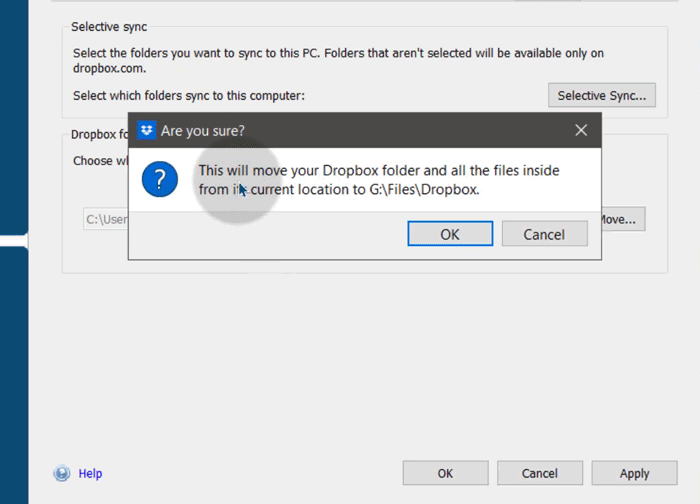Click the Dropbox logo in the dialog title bar
700x504 pixels.
[x=146, y=130]
